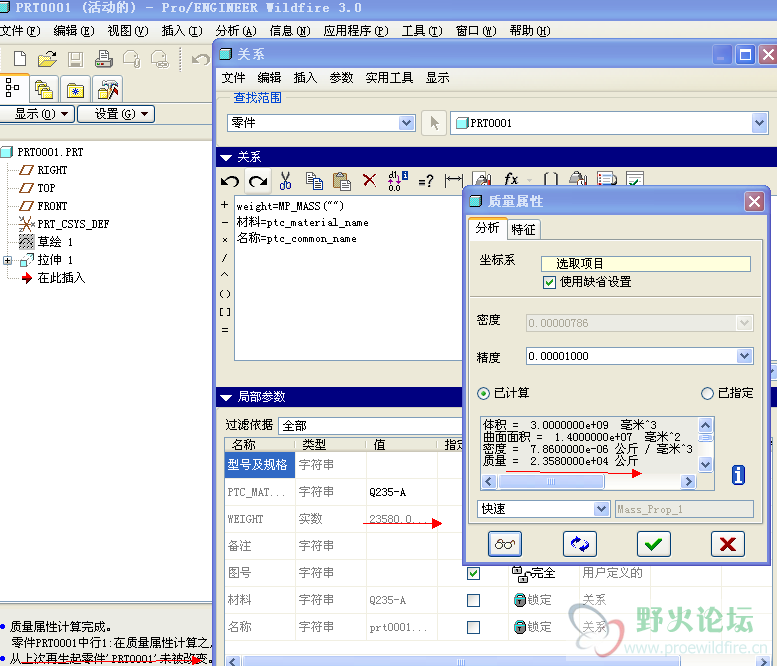Collapse the 局部参数 section header
This screenshot has width=777, height=666.
pos(226,397)
